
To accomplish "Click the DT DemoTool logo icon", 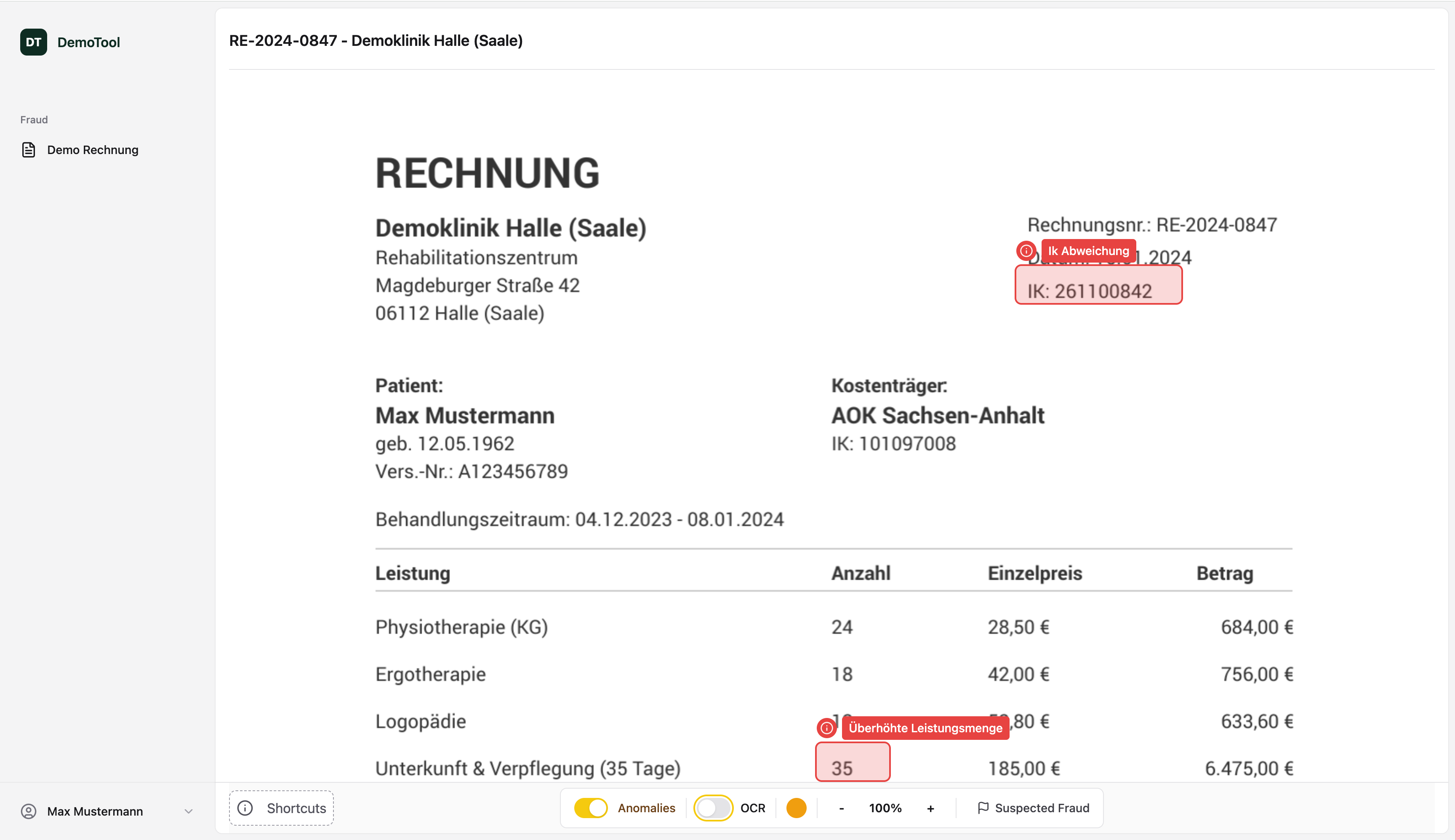I will 34,42.
